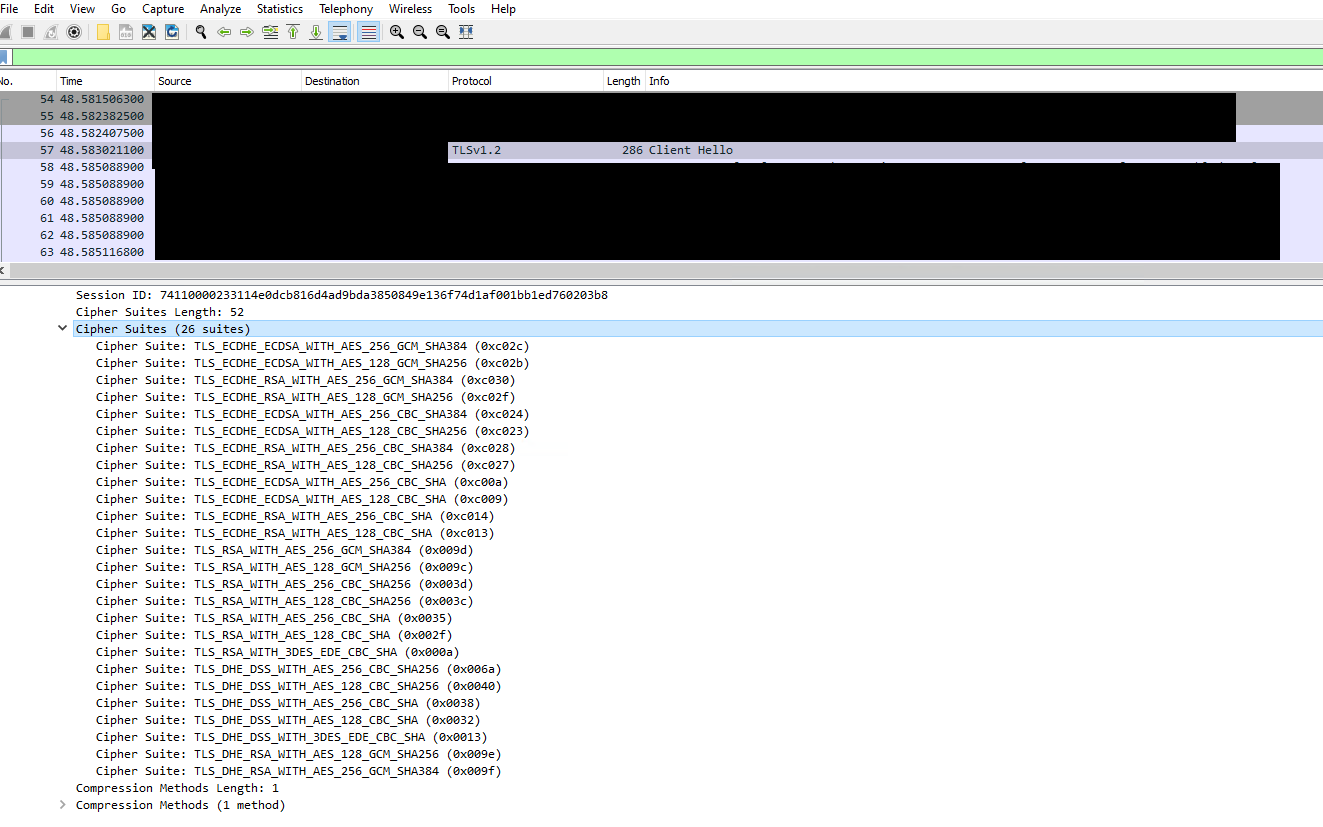Viewport: 1323px width, 827px height.
Task: Close the current capture file
Action: click(149, 32)
